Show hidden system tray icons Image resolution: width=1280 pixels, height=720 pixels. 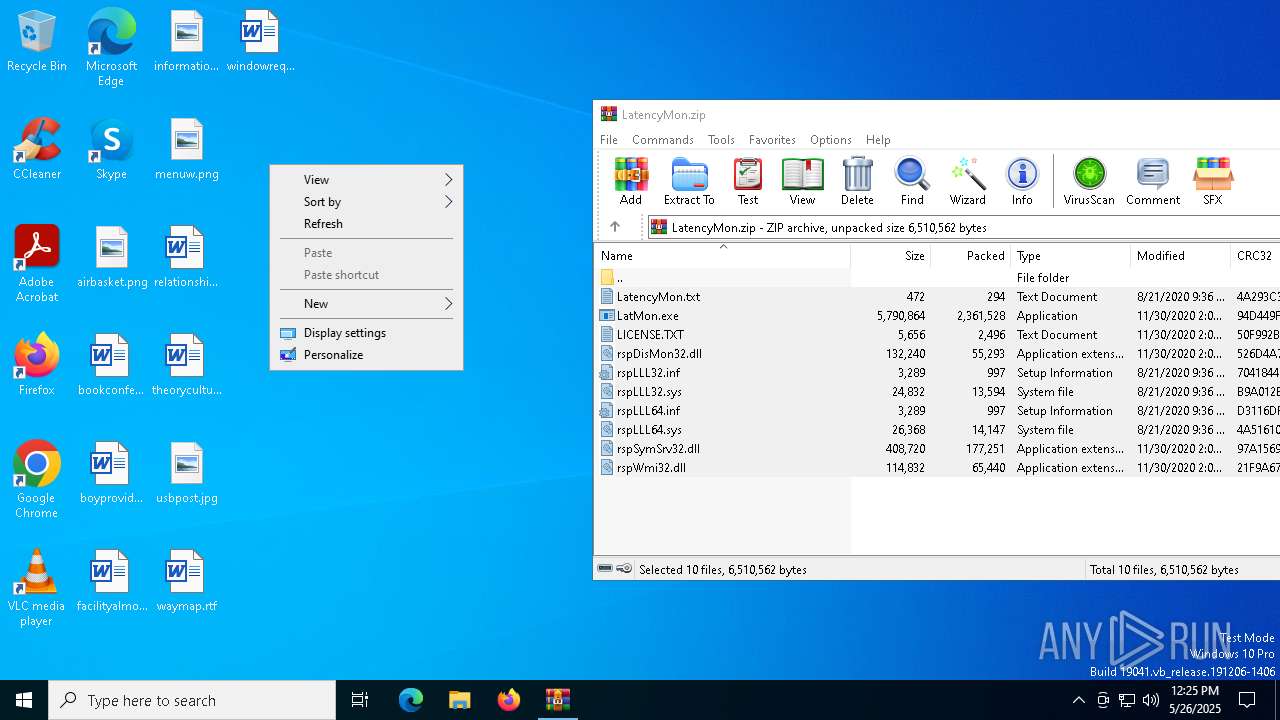click(x=1078, y=700)
